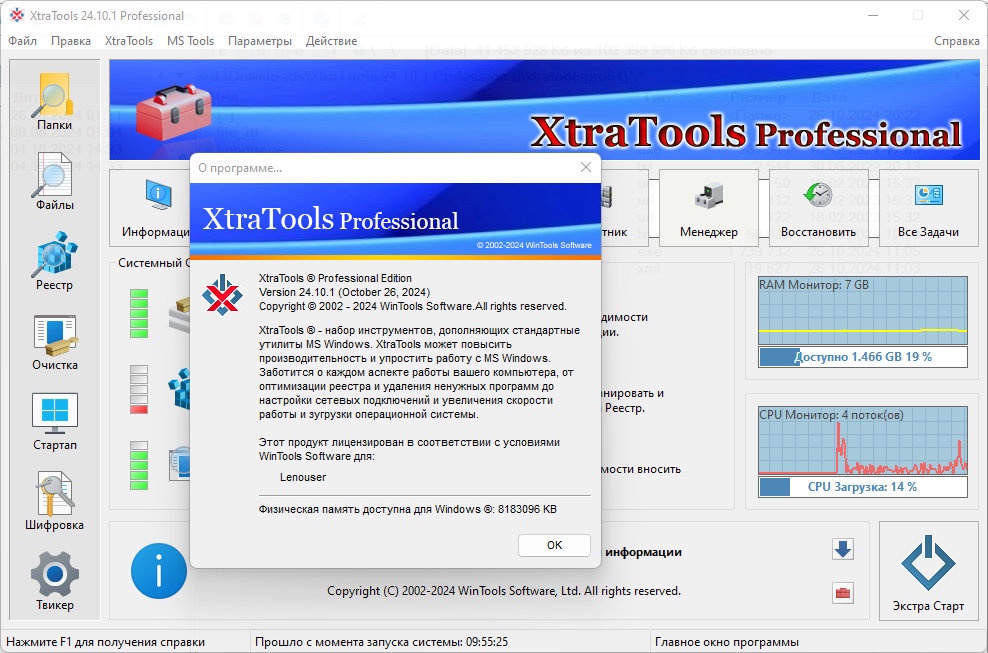Click the Нажмите F1 status bar hint
The height and width of the screenshot is (653, 988).
pyautogui.click(x=105, y=642)
